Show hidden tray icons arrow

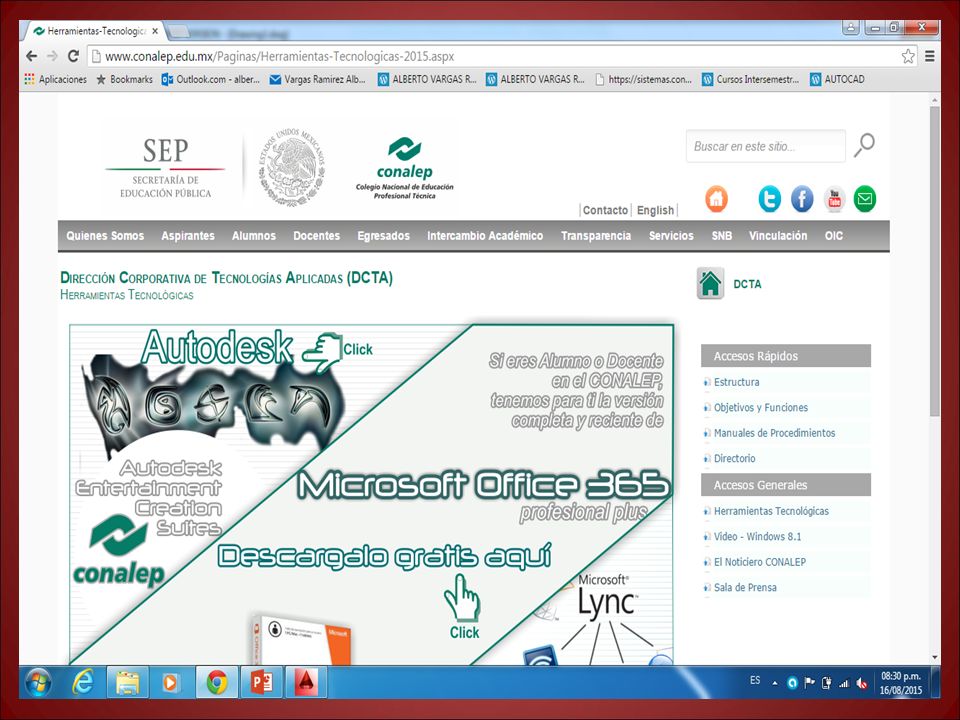[774, 683]
